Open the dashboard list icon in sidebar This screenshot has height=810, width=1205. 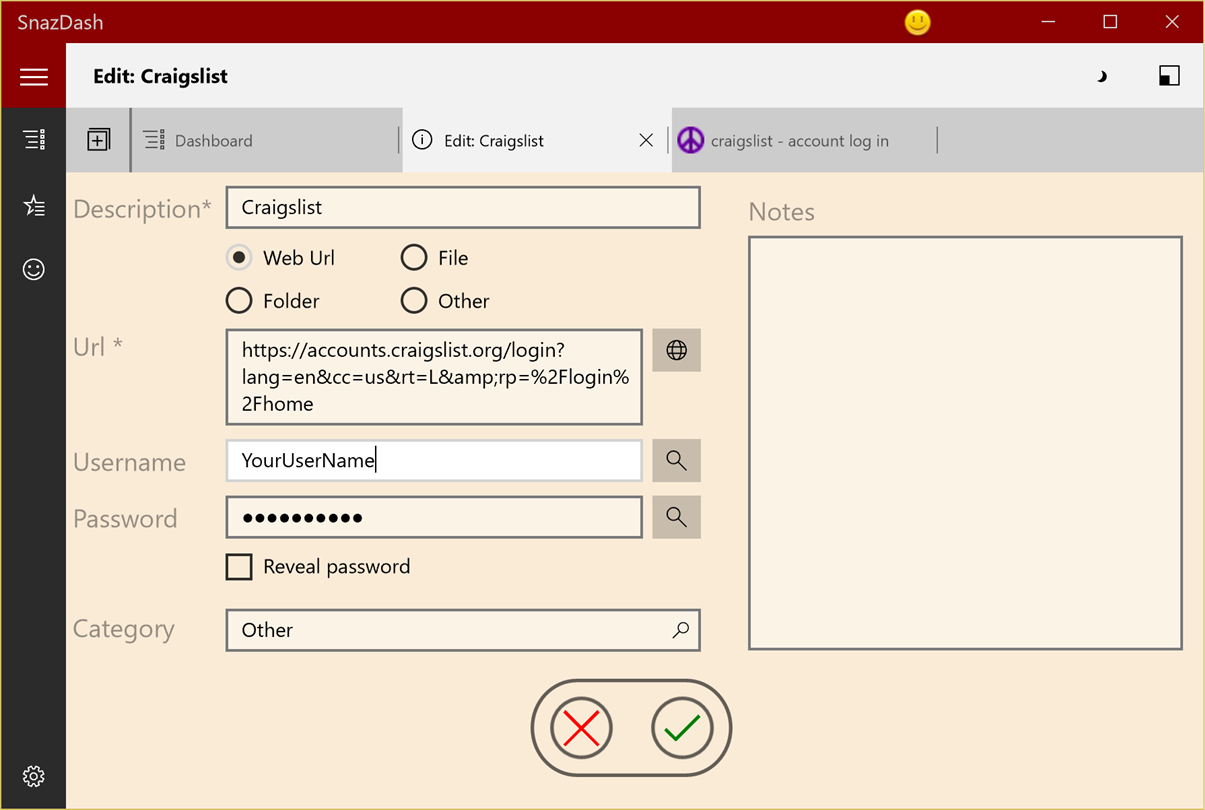click(x=34, y=139)
